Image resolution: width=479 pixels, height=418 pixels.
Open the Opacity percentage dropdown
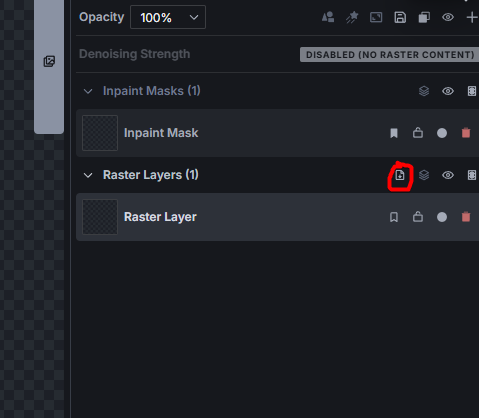click(168, 17)
